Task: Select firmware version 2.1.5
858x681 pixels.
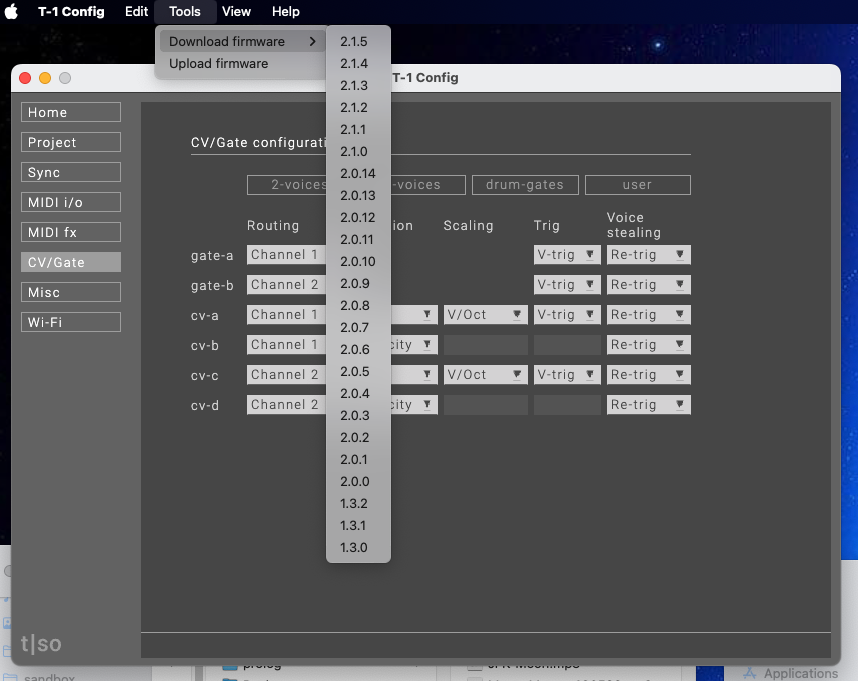Action: click(358, 42)
